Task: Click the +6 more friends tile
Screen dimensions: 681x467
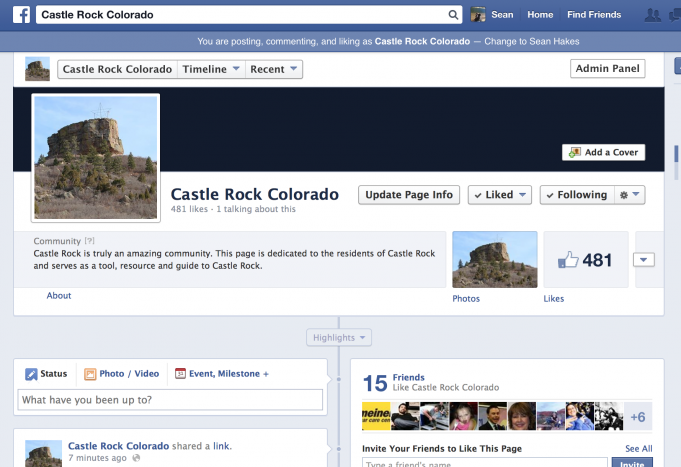Action: click(638, 417)
